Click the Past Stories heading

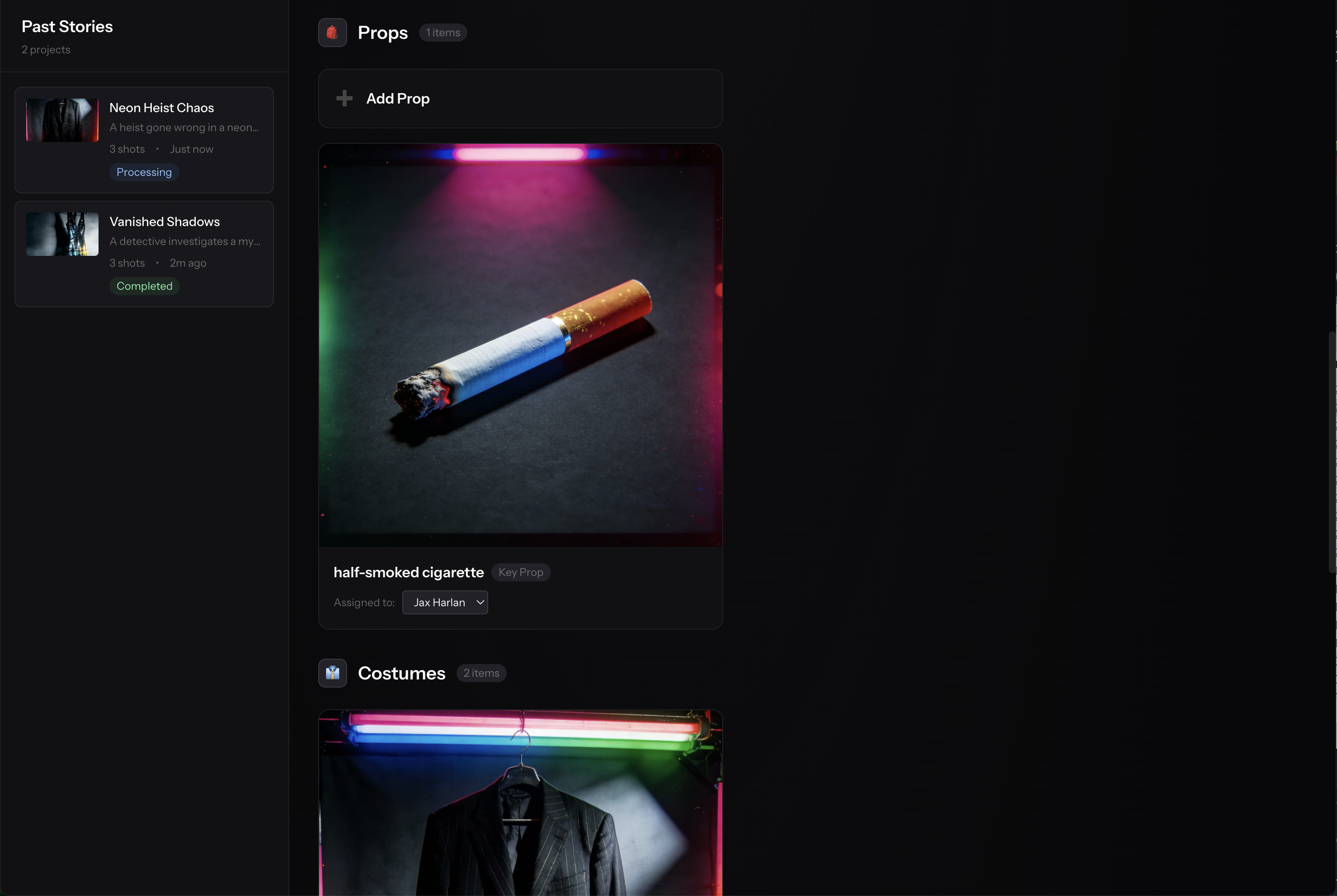coord(67,26)
